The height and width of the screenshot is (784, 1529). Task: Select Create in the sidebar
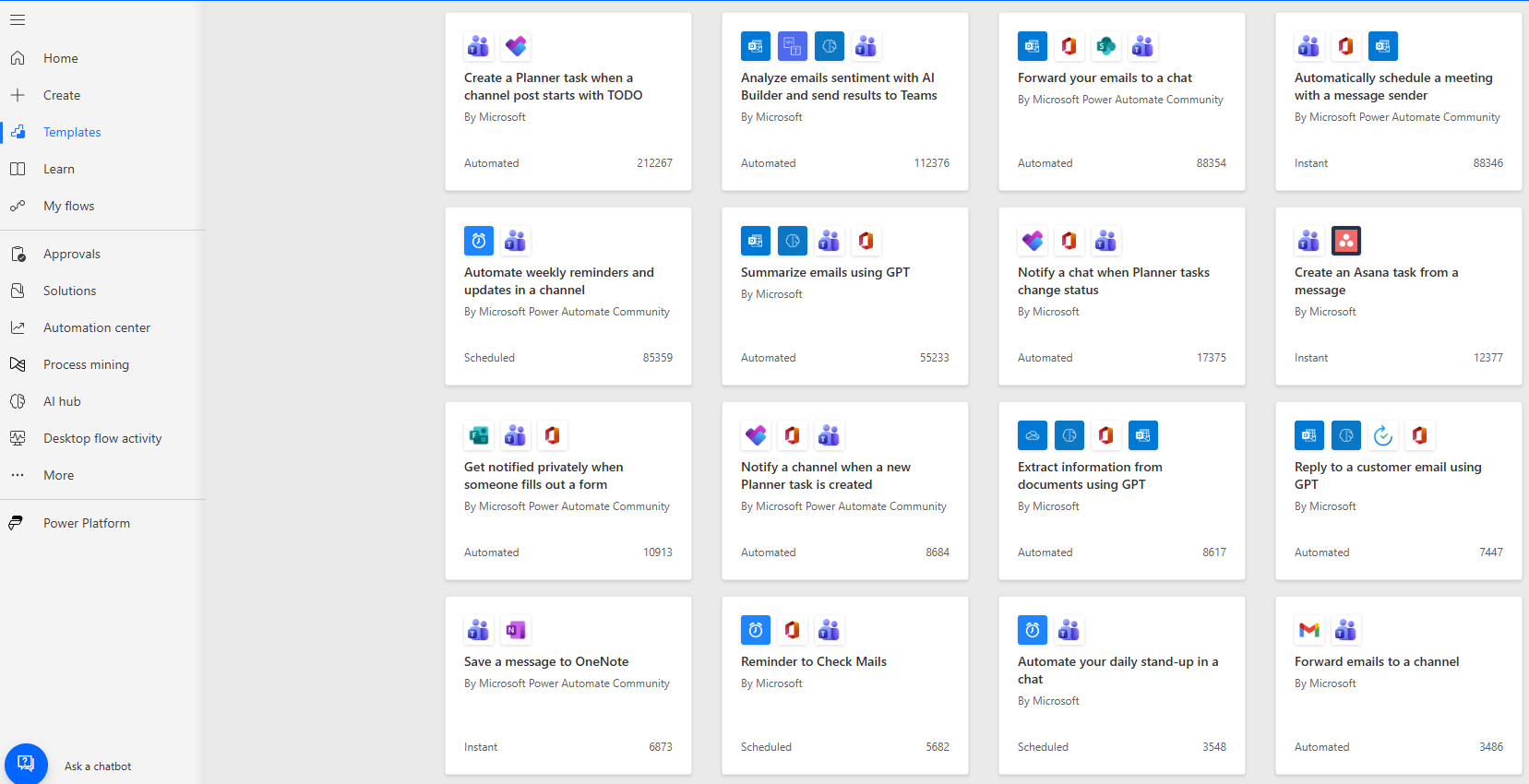click(61, 95)
